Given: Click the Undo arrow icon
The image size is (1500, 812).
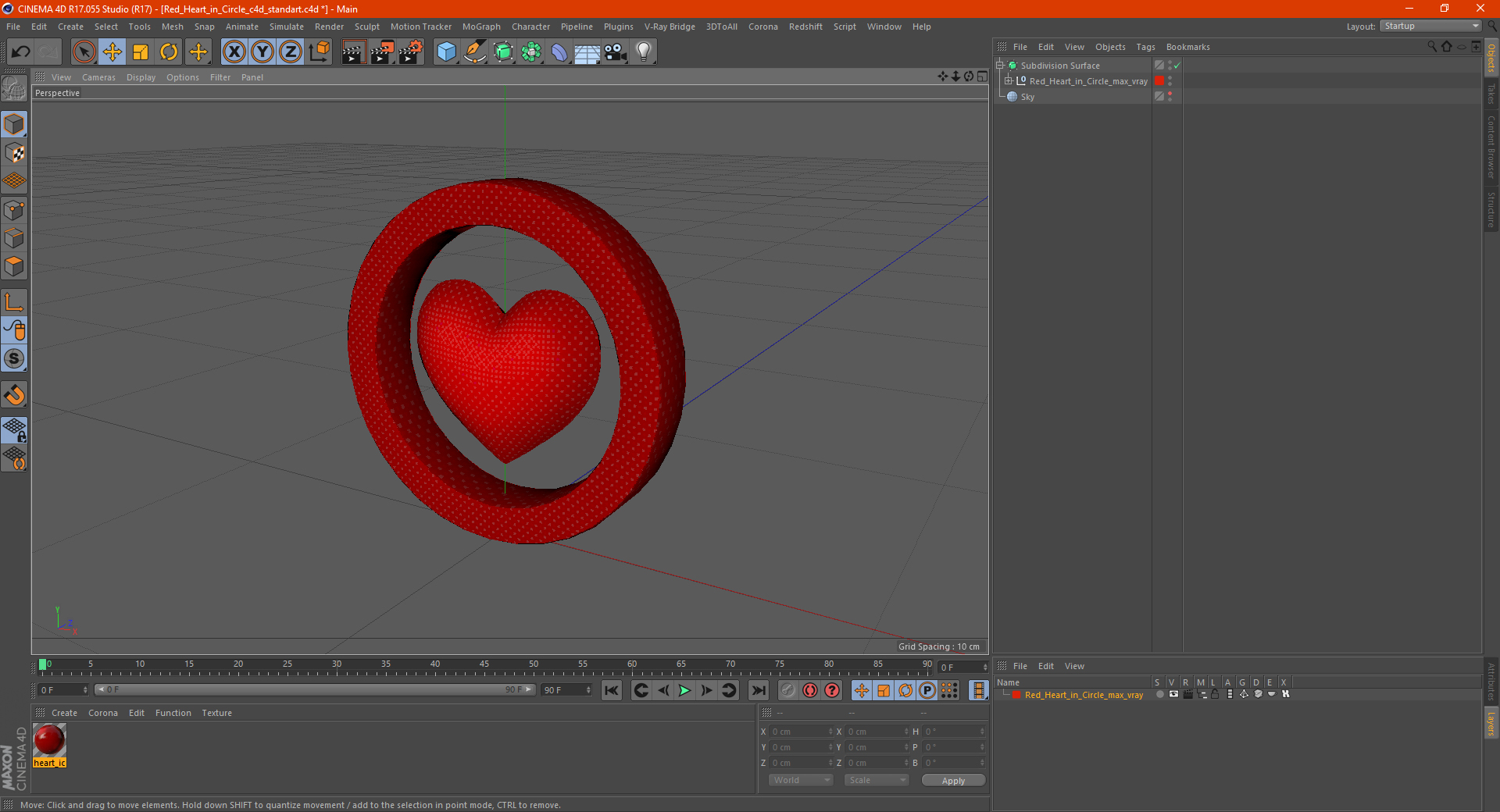Looking at the screenshot, I should coord(21,52).
